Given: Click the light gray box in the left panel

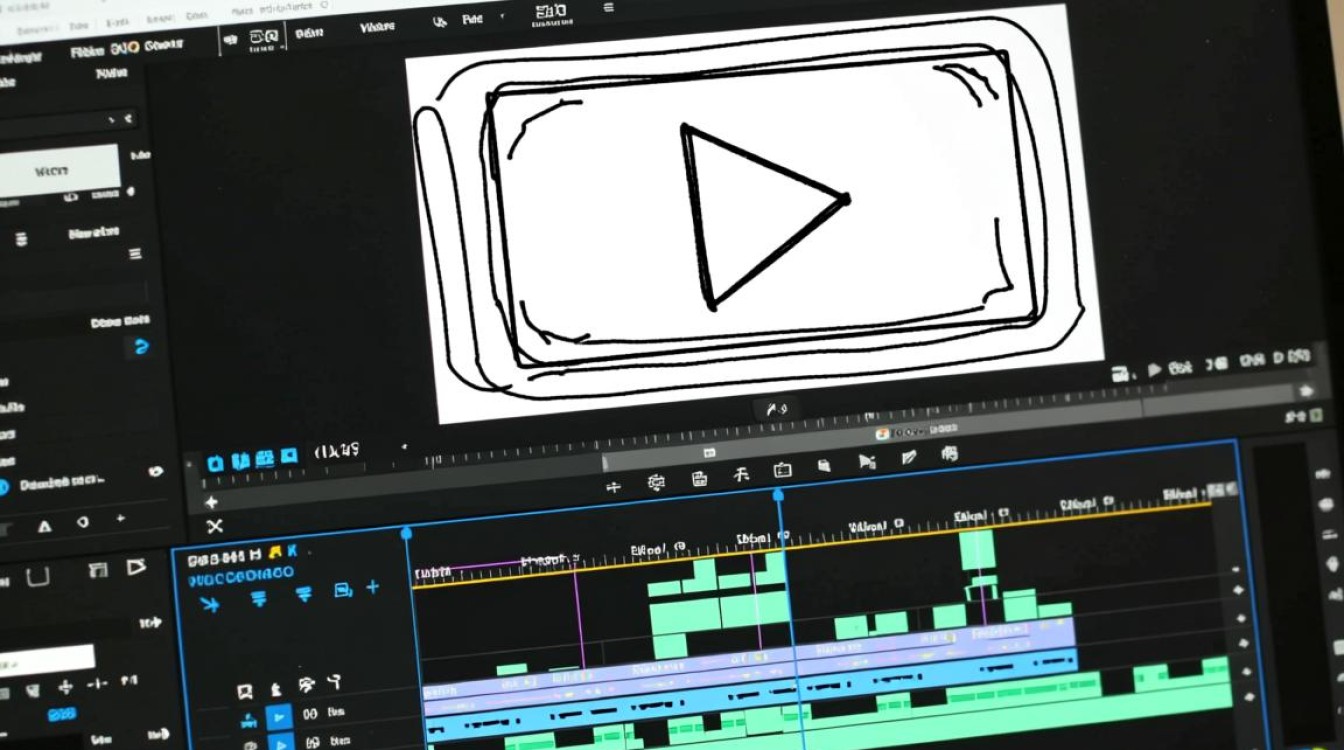Looking at the screenshot, I should tap(60, 169).
